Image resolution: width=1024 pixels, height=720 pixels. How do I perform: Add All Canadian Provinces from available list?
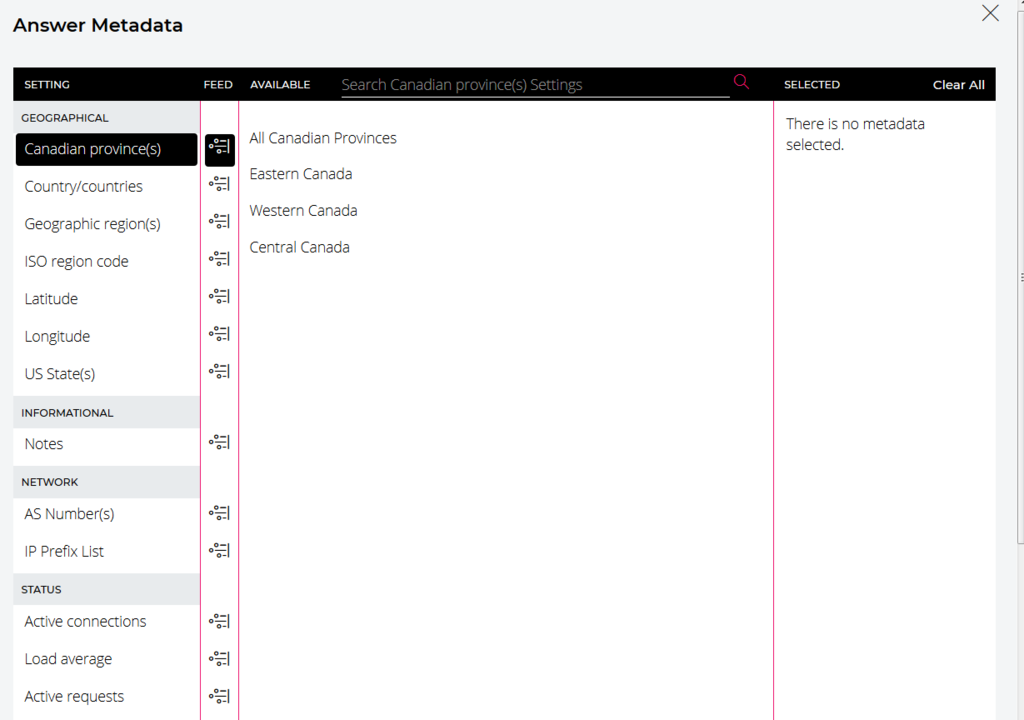323,139
